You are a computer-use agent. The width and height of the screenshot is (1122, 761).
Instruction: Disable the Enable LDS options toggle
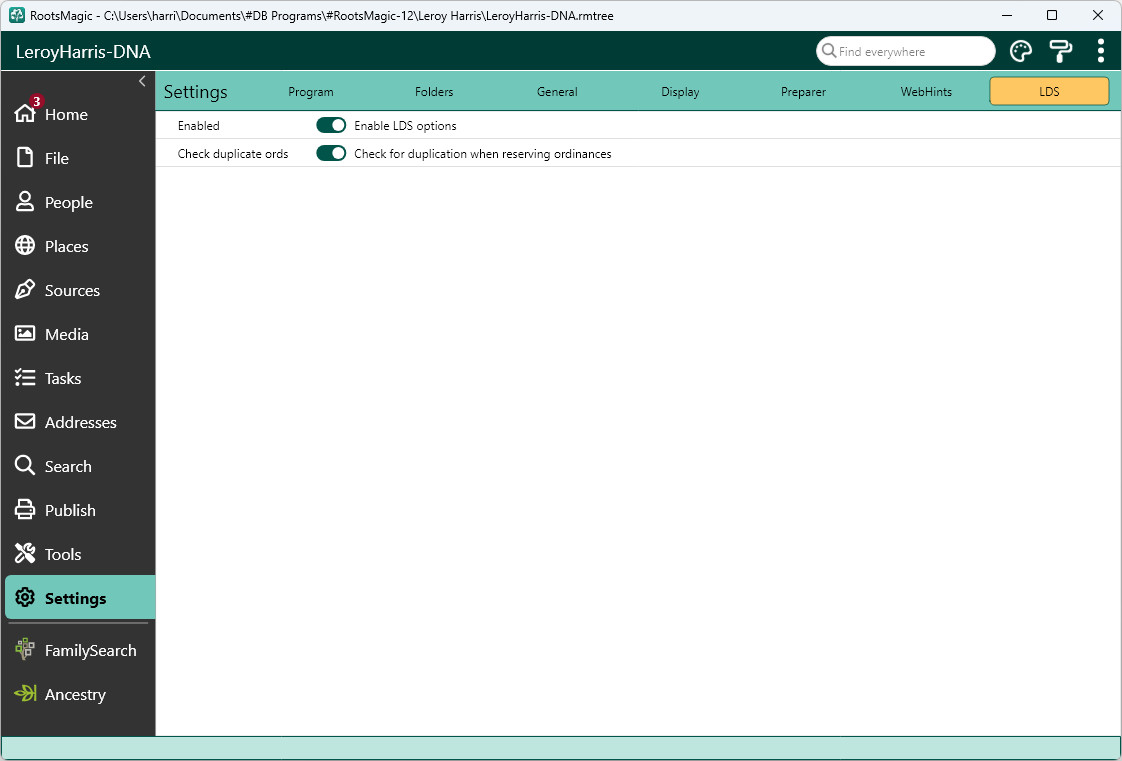tap(331, 125)
